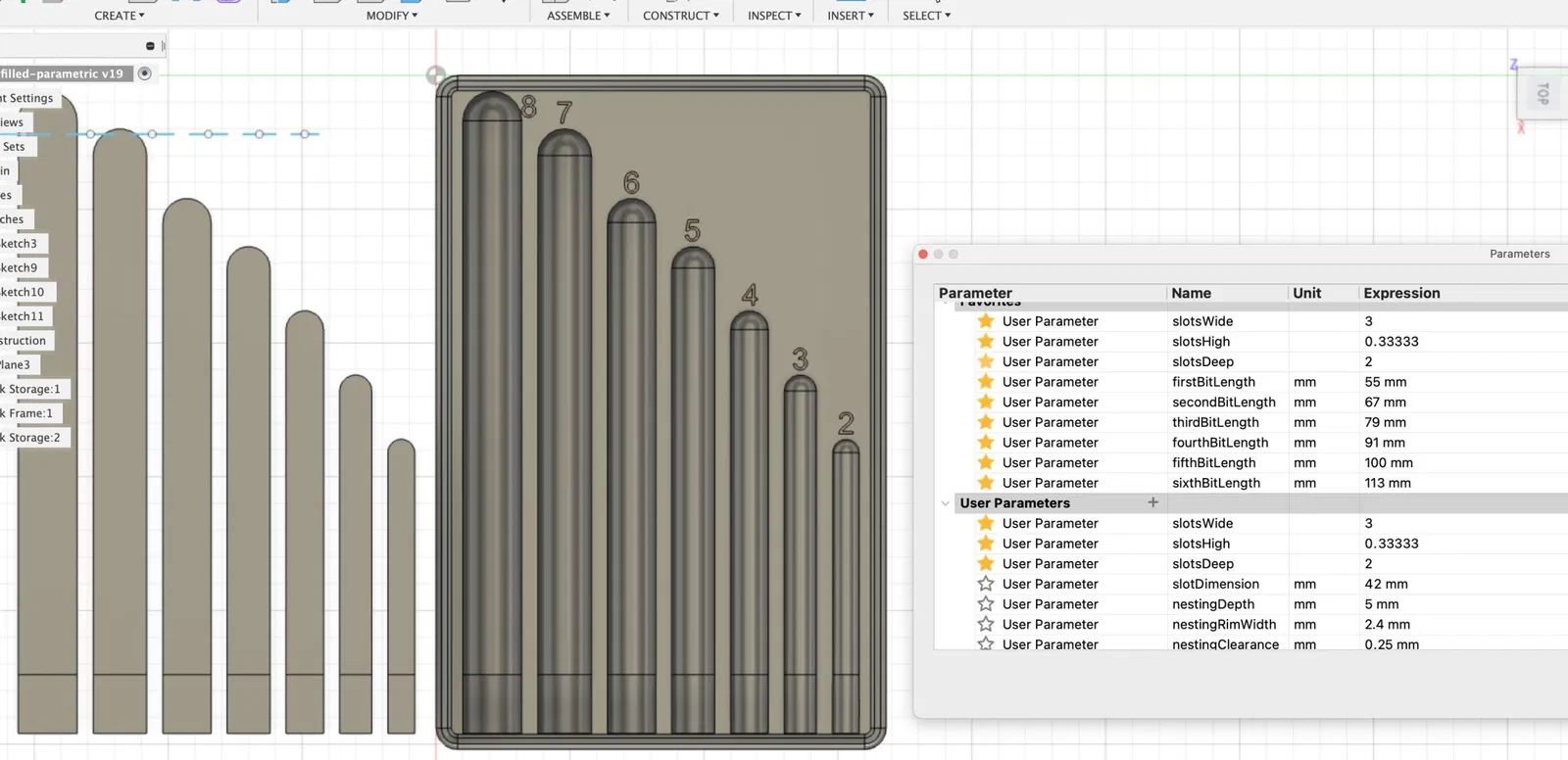Click origin point marker in canvas
The image size is (1568, 760).
[436, 75]
